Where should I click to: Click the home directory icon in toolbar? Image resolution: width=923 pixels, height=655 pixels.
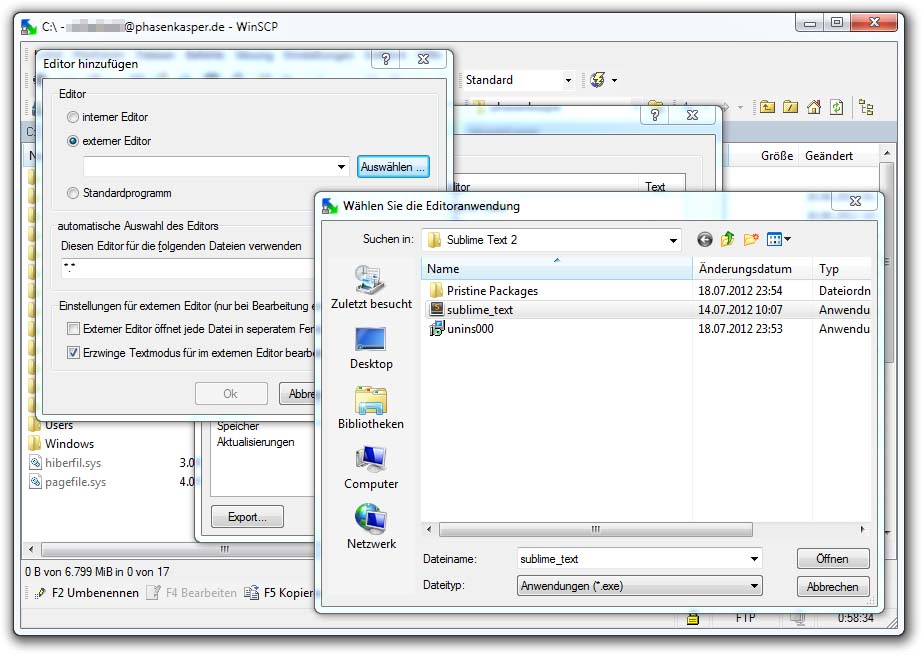pyautogui.click(x=814, y=107)
